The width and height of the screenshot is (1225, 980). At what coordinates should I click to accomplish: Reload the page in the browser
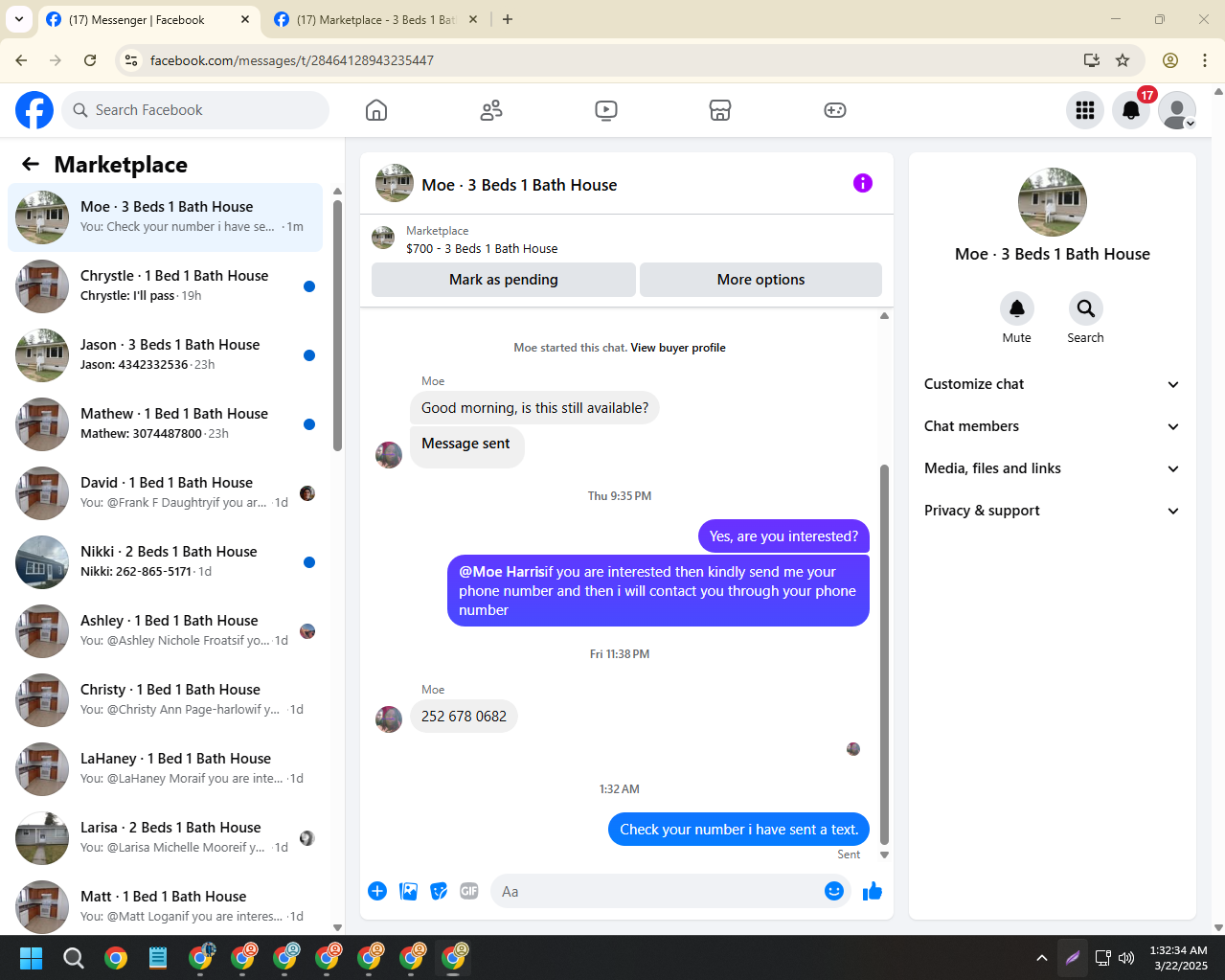coord(90,60)
